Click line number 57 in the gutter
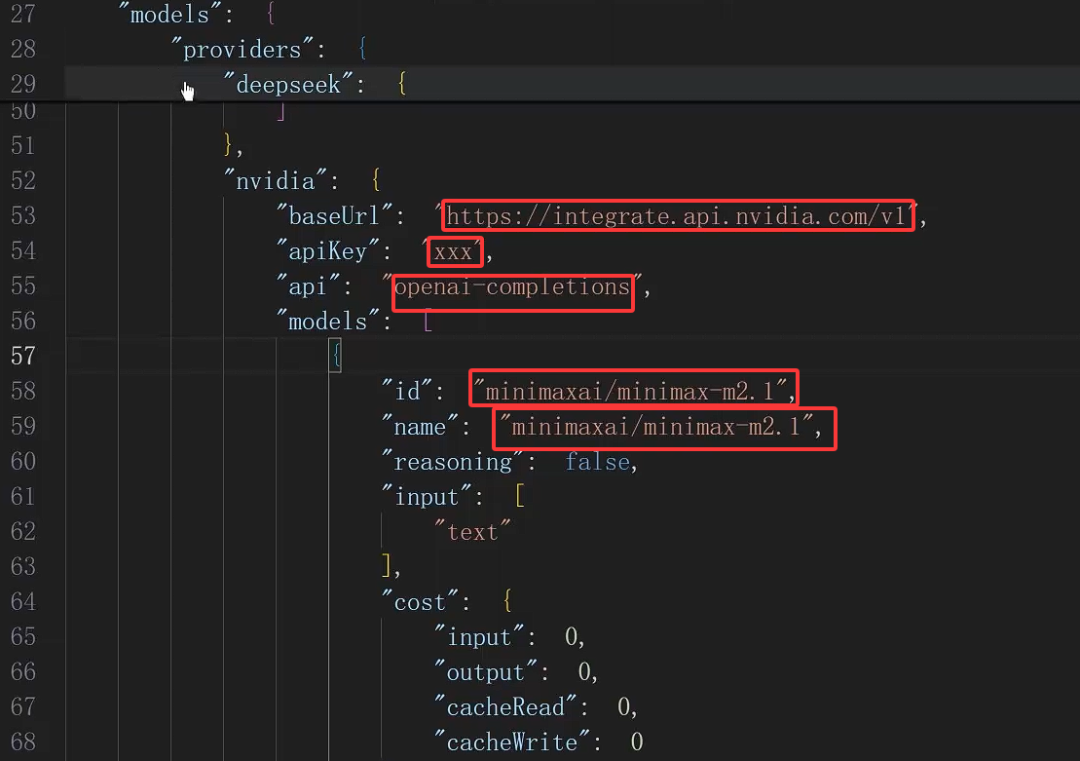This screenshot has width=1080, height=761. tap(23, 356)
